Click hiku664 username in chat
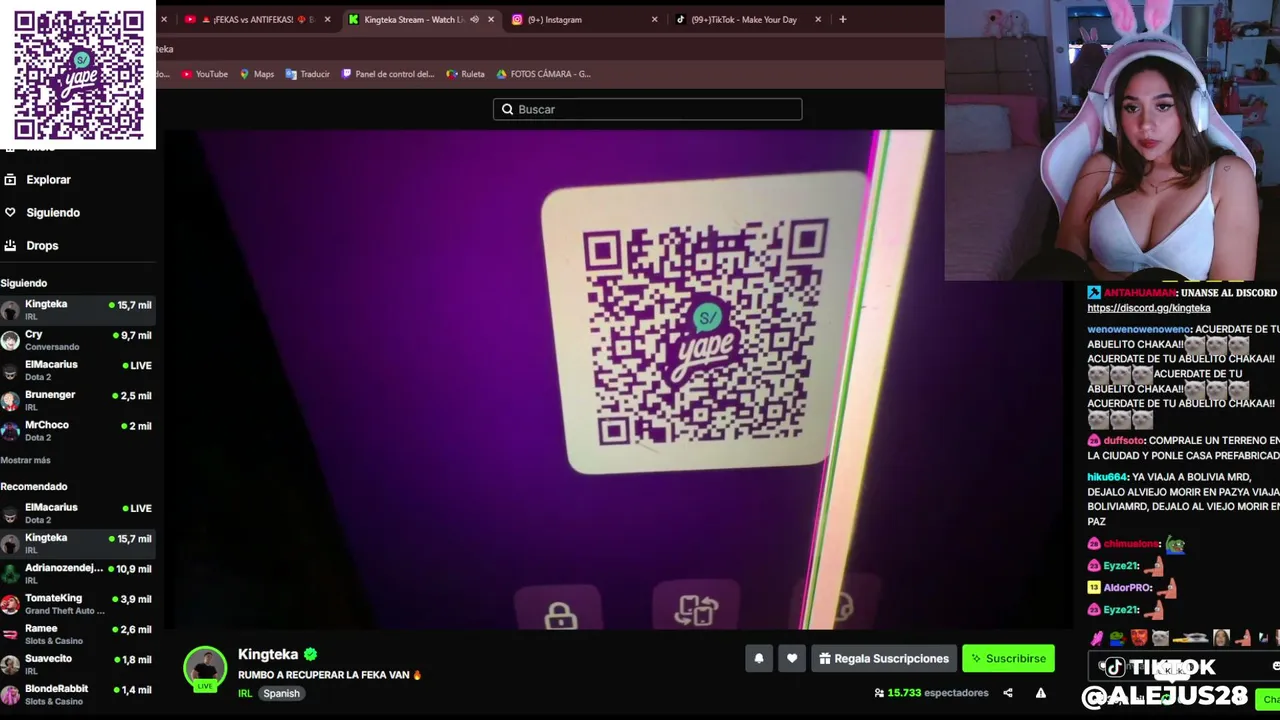The height and width of the screenshot is (720, 1280). 1107,477
